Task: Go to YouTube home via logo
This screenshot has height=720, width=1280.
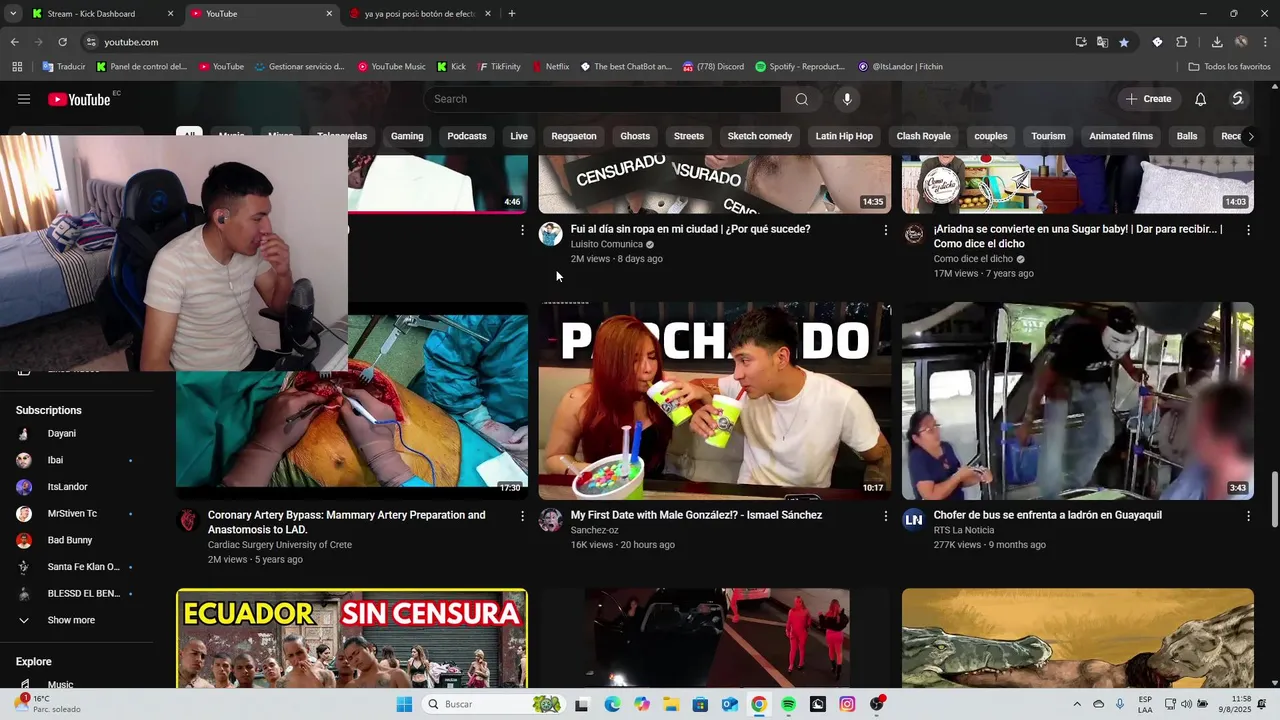Action: click(79, 99)
